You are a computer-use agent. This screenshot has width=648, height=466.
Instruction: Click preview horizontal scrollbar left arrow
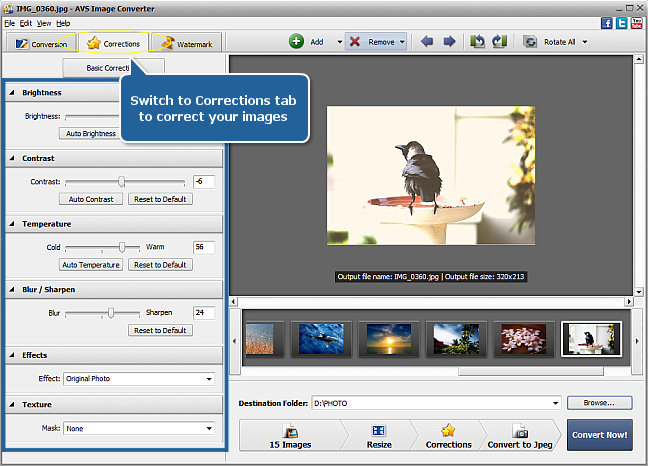(x=233, y=302)
